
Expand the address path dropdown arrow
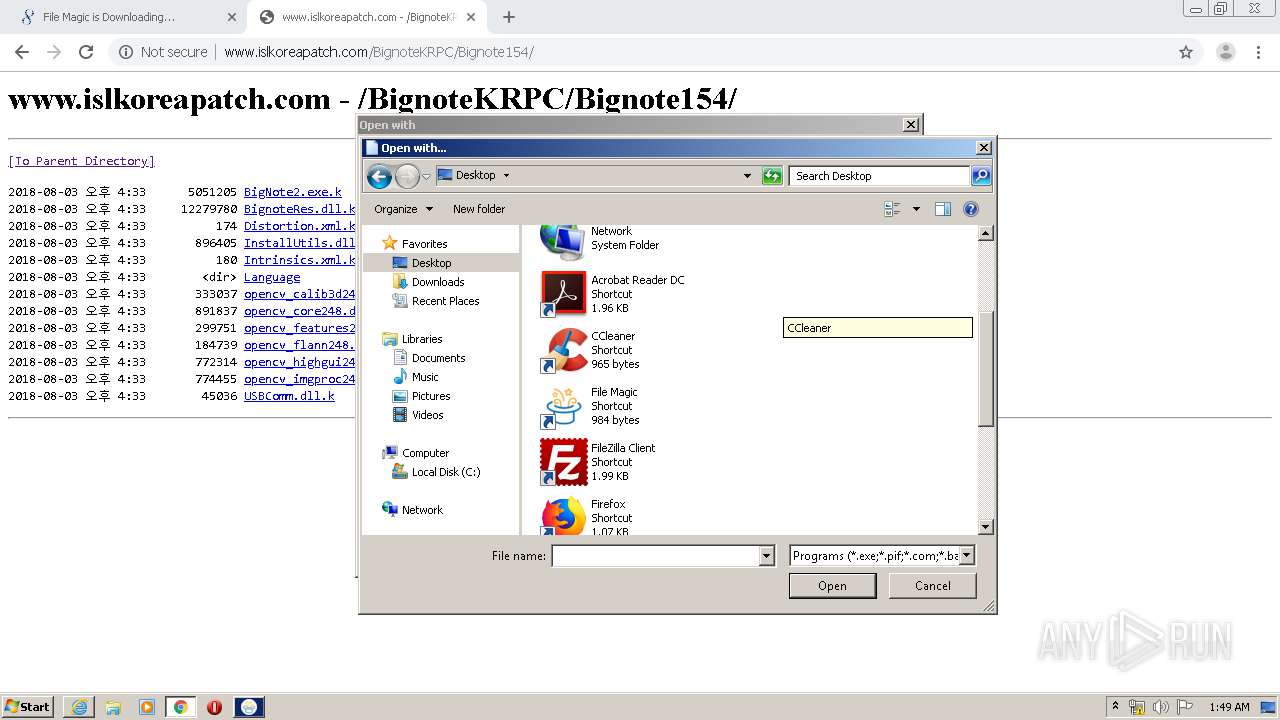pos(747,176)
